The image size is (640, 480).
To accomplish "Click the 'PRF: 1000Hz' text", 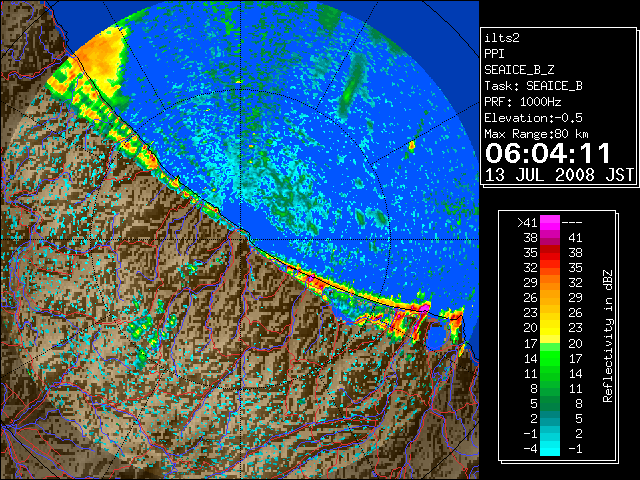I will coord(522,102).
